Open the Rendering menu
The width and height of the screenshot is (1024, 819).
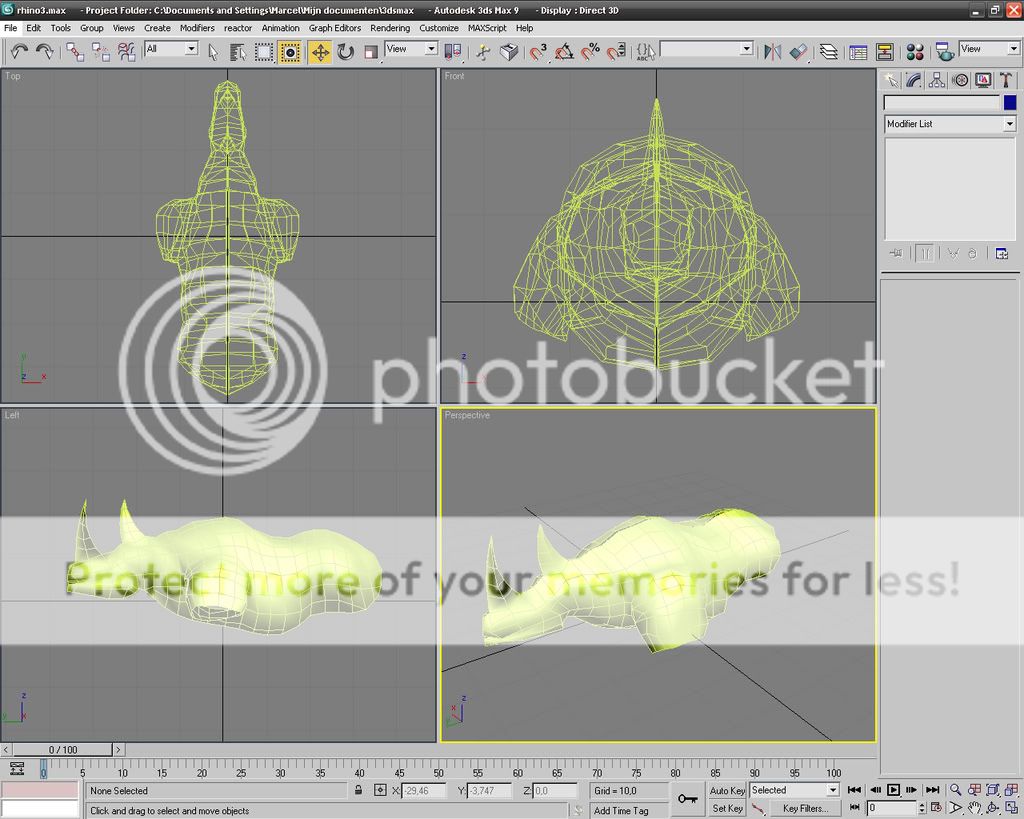(390, 28)
